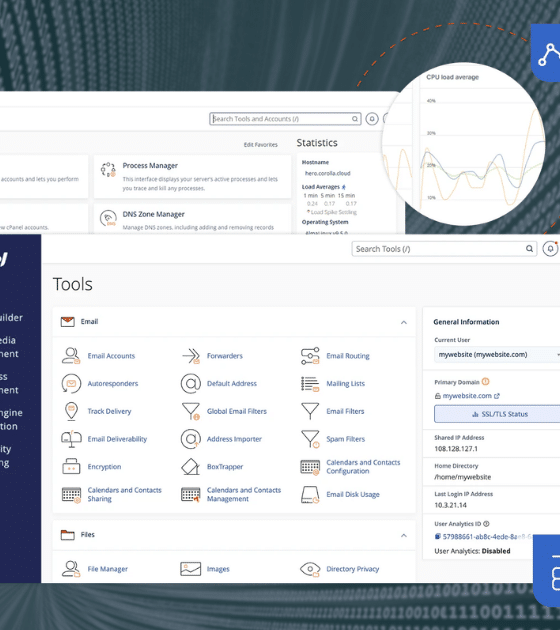Open the File Manager link
The width and height of the screenshot is (560, 630).
108,569
